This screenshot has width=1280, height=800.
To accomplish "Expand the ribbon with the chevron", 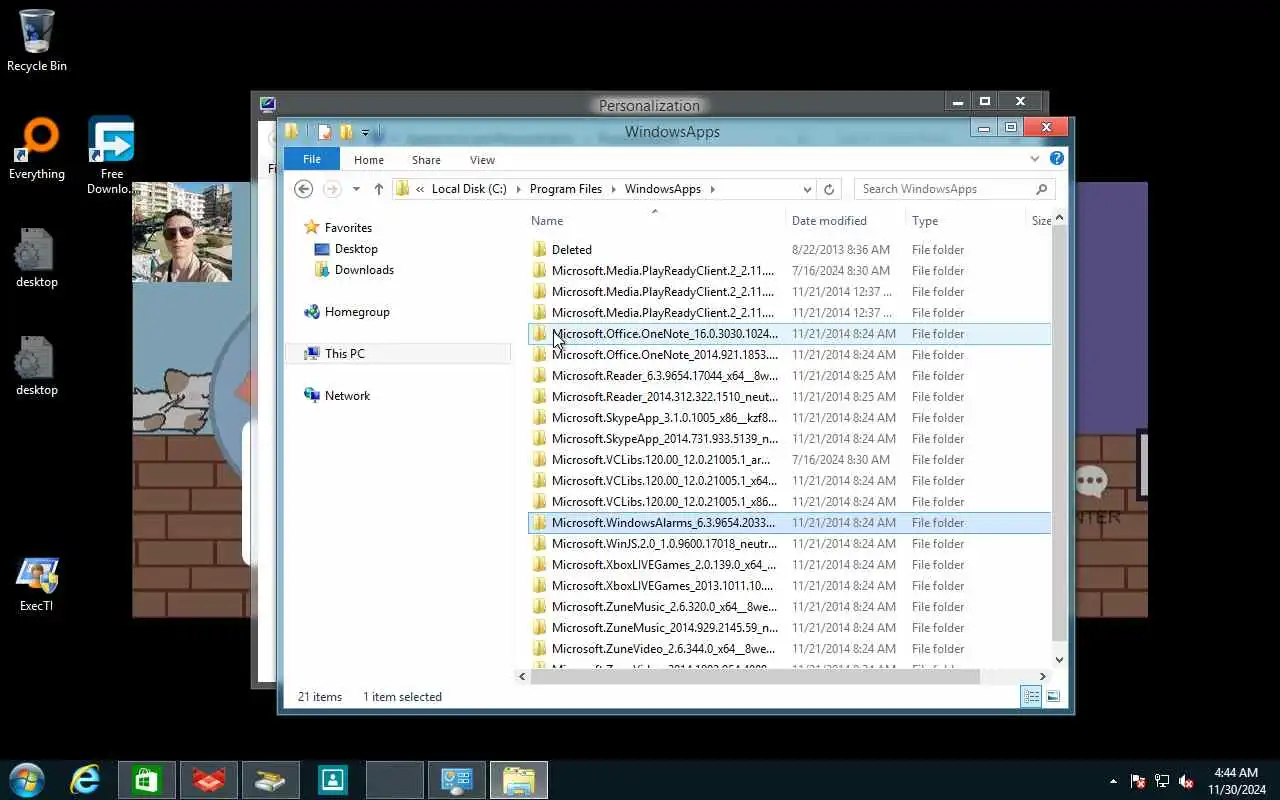I will click(1035, 159).
